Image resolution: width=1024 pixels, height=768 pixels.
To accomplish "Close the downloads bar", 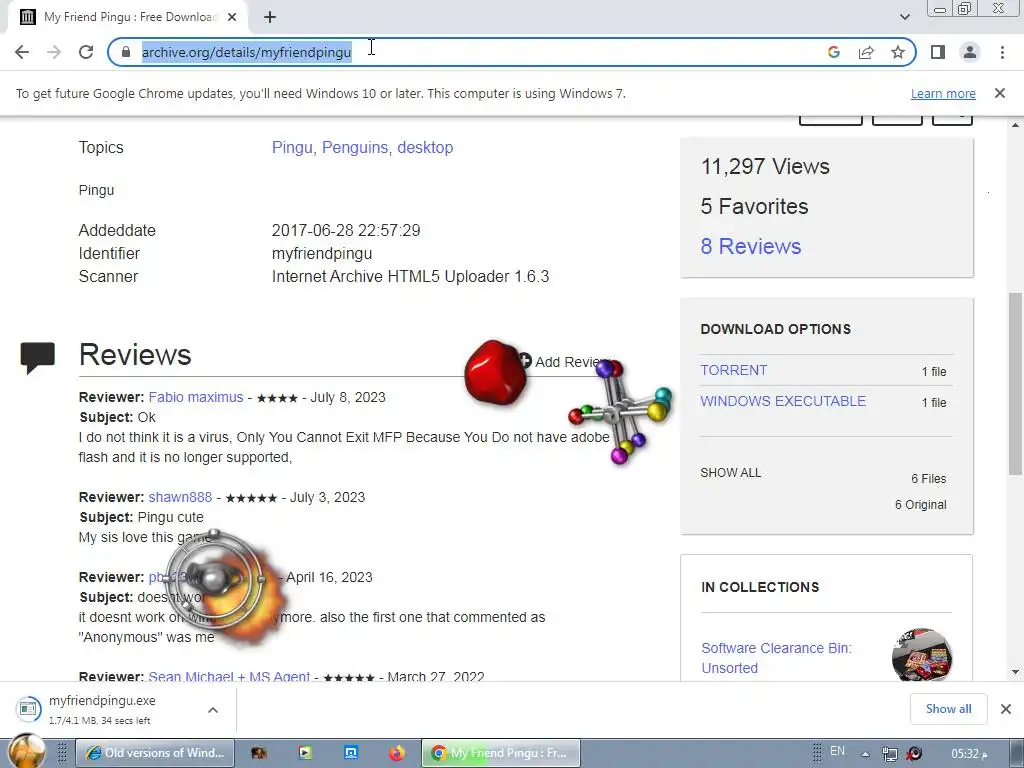I will click(1006, 709).
